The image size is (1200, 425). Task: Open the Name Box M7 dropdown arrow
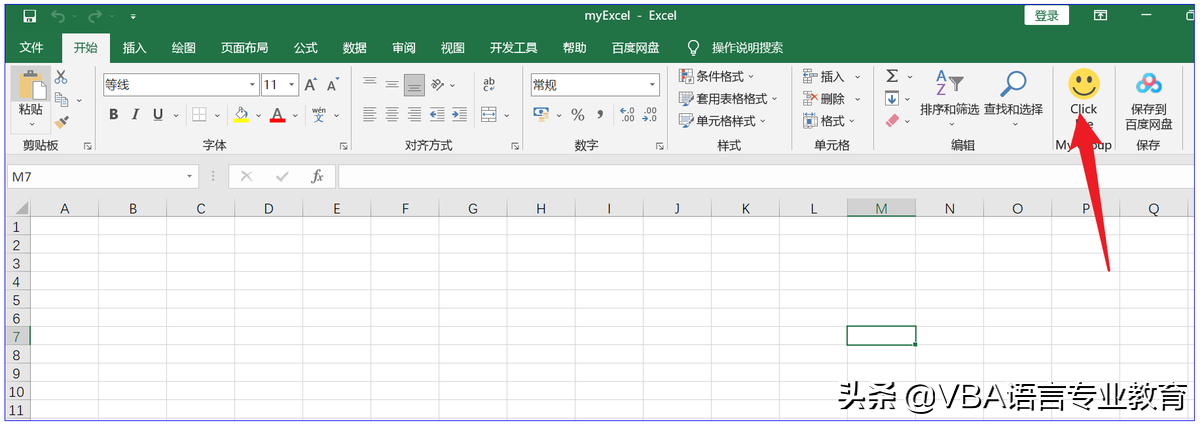pos(190,177)
